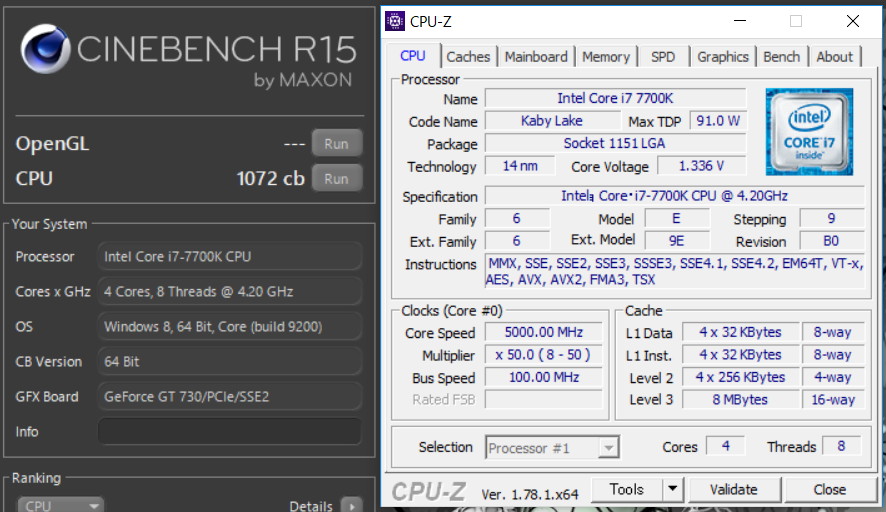Run the CPU benchmark in Cinebench

(x=336, y=179)
